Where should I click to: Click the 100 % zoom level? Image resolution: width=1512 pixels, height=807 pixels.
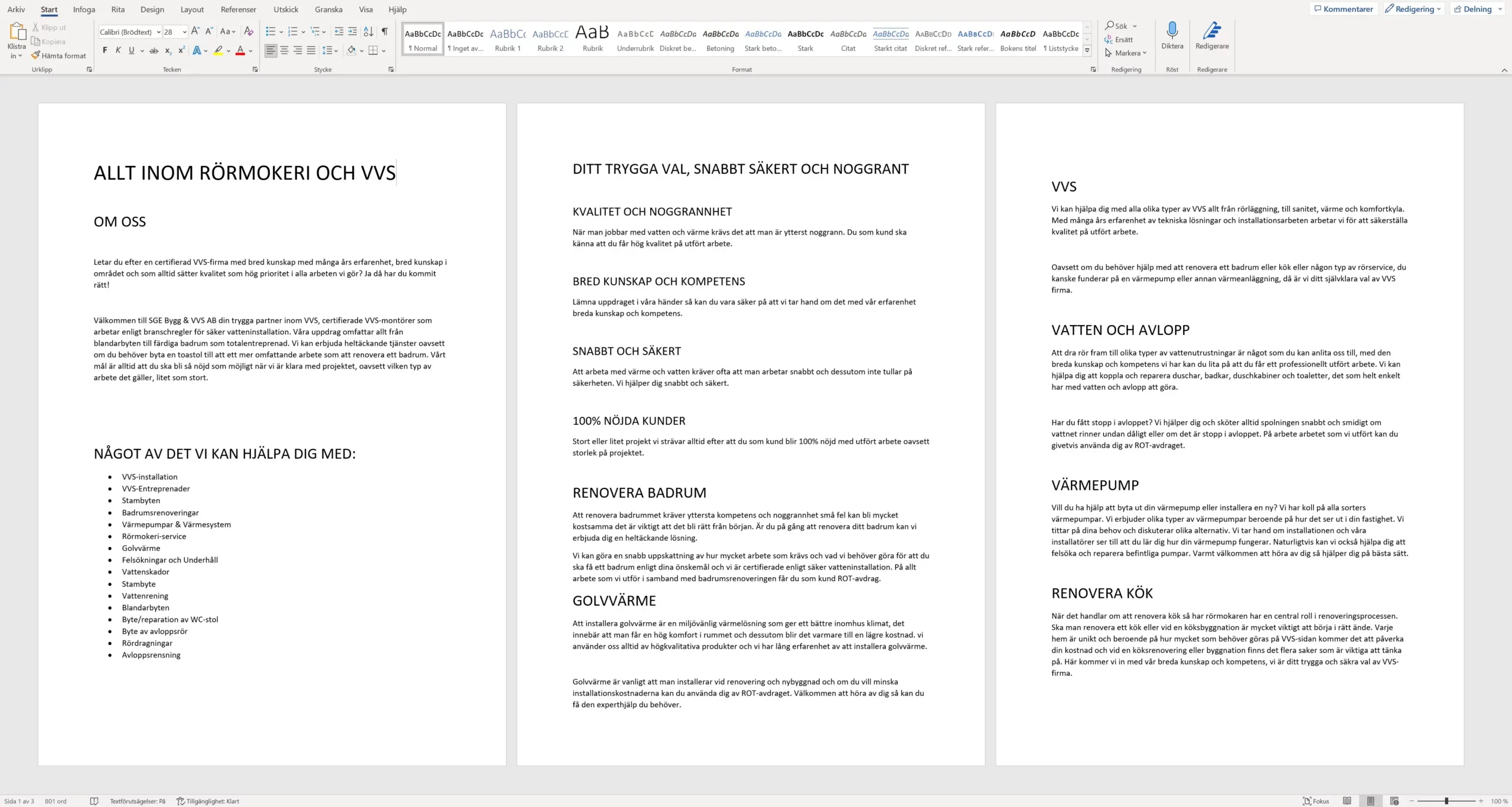tap(1498, 801)
